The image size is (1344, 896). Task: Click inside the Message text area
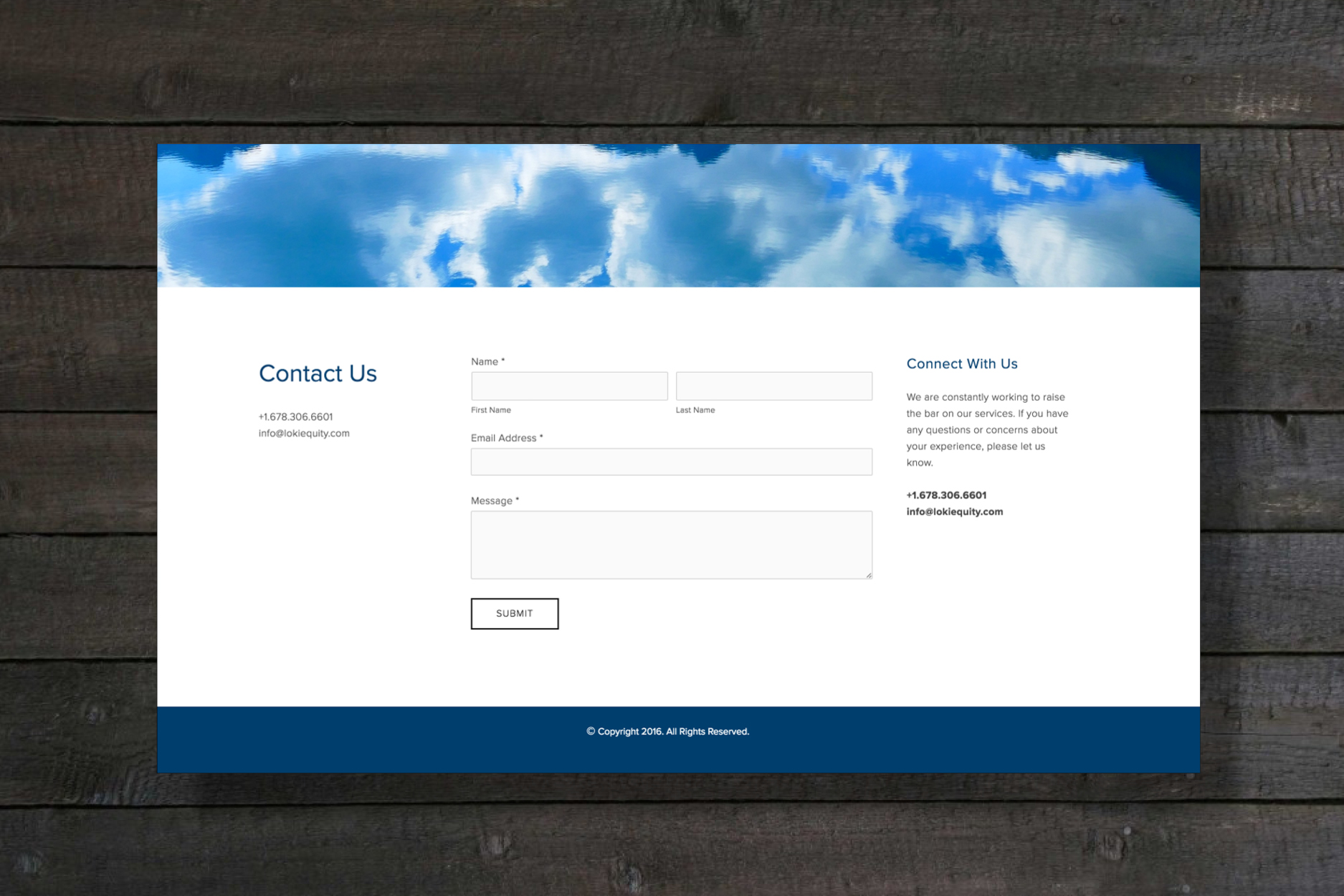tap(671, 545)
